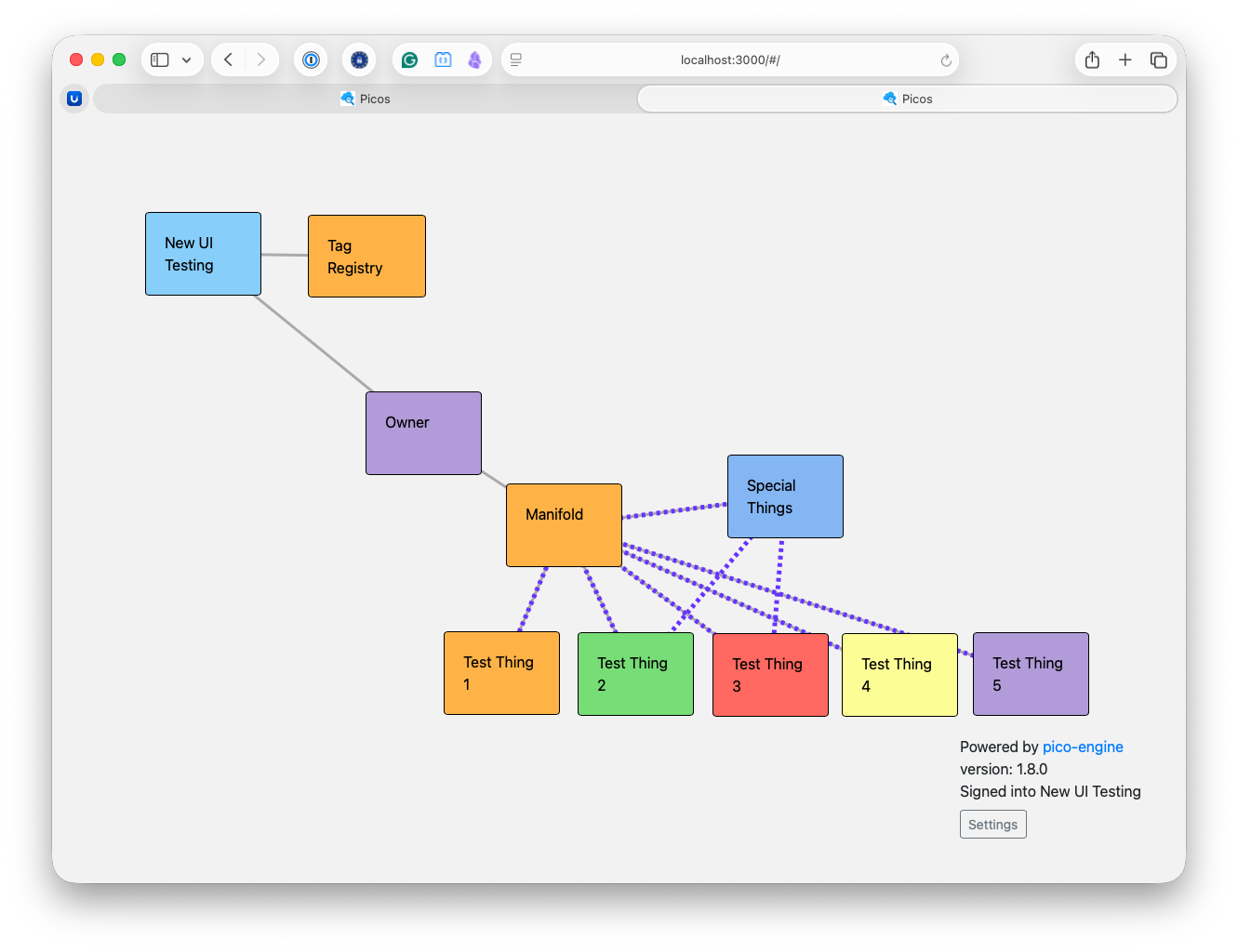Select the second Picos tab
This screenshot has height=952, width=1238.
(x=907, y=99)
